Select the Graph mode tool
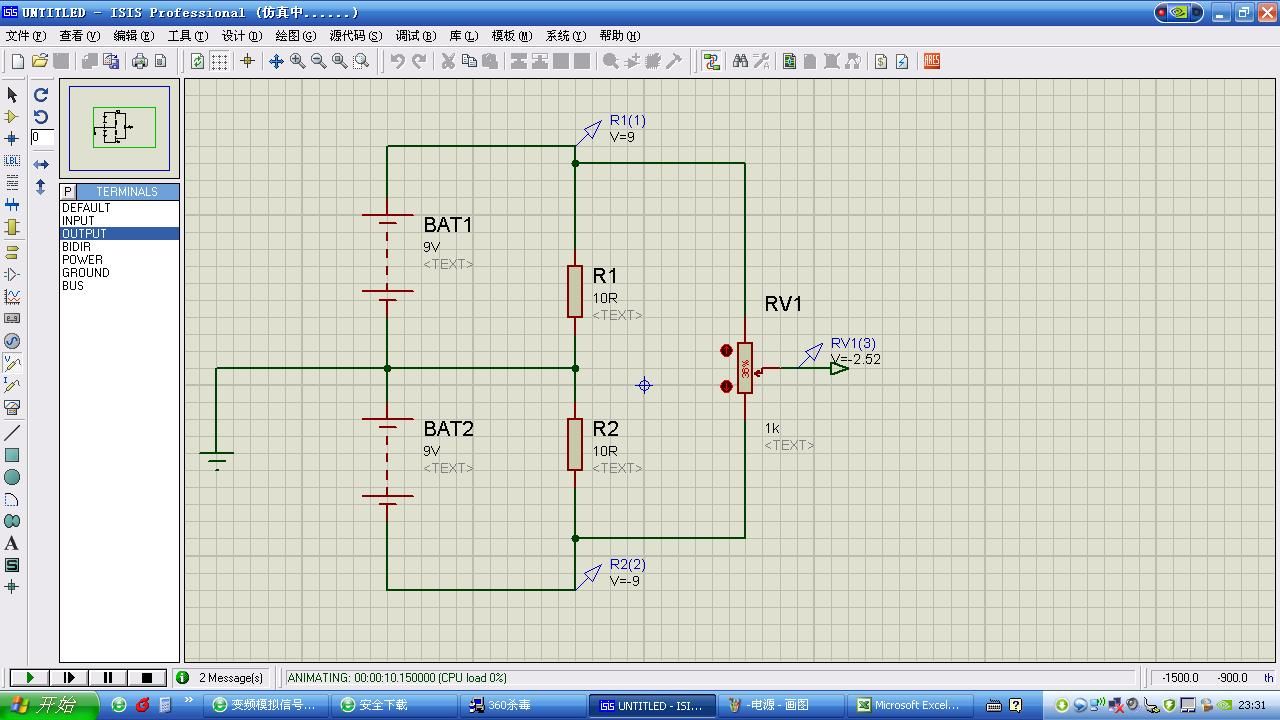This screenshot has height=720, width=1280. click(12, 297)
